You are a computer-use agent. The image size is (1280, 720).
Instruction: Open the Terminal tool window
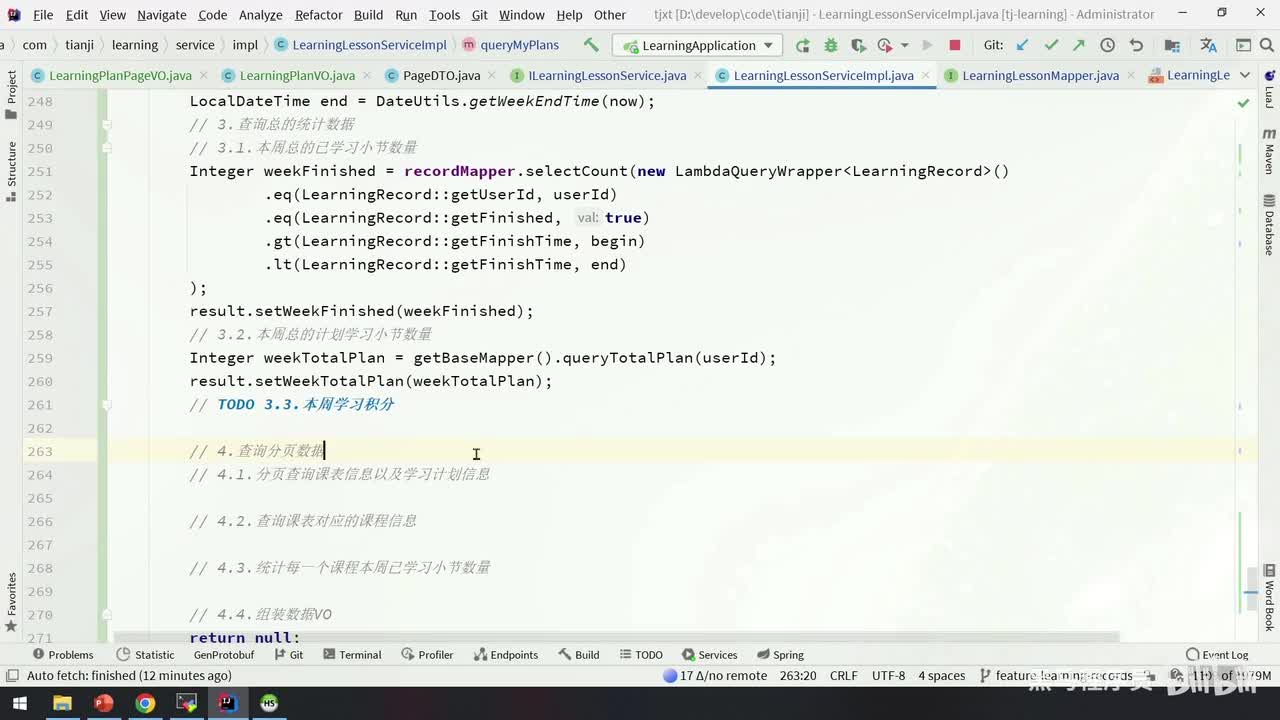351,655
